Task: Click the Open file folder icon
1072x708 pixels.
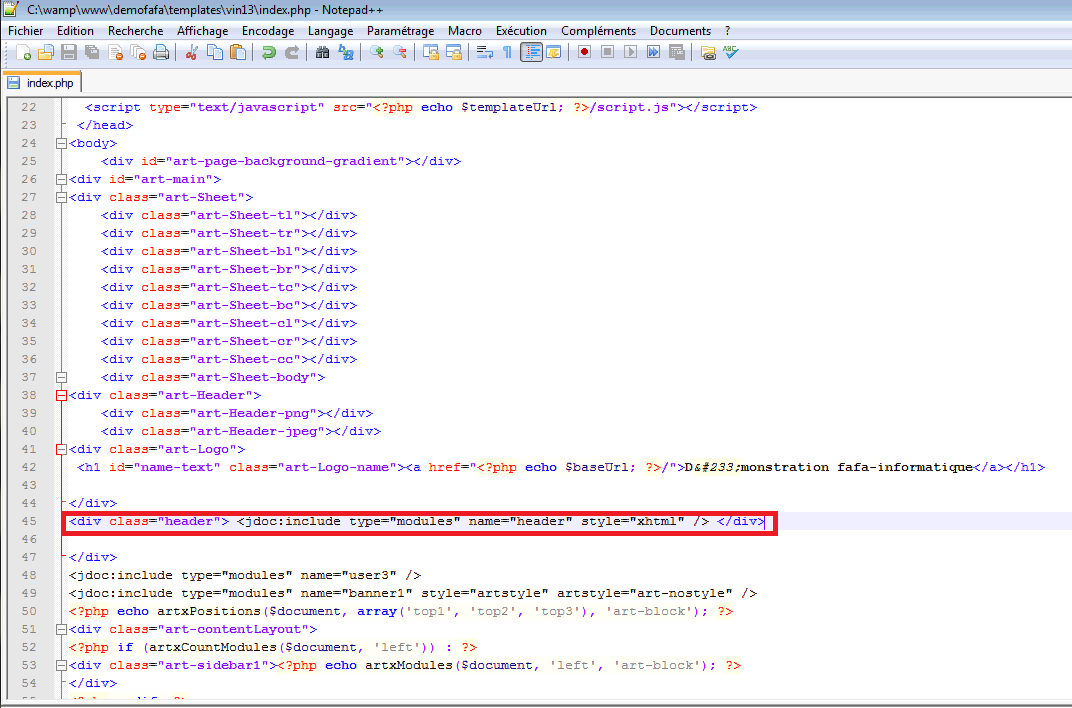Action: [x=46, y=53]
